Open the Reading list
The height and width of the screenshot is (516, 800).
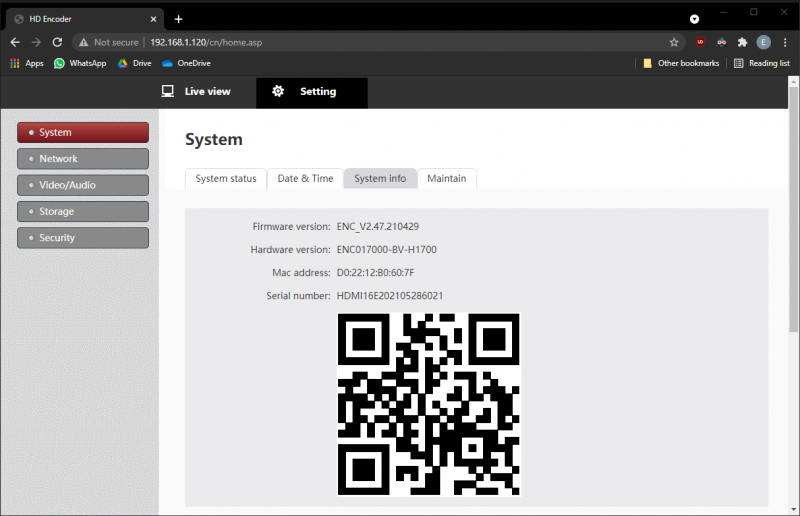coord(762,63)
